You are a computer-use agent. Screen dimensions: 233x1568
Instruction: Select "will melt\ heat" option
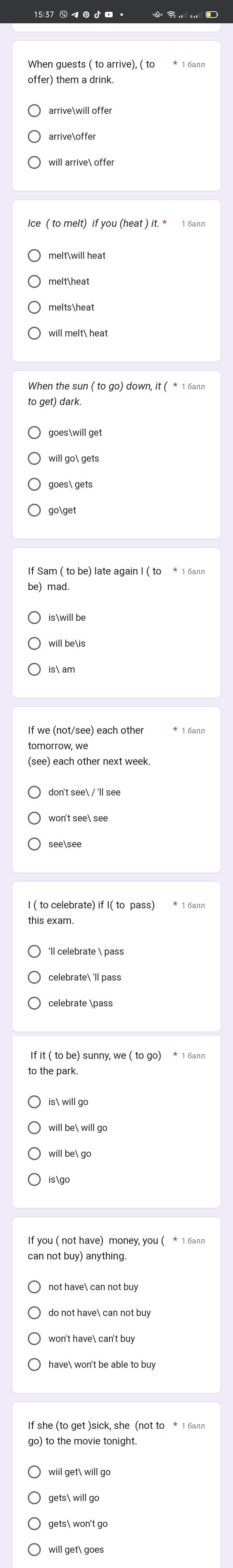pyautogui.click(x=35, y=334)
